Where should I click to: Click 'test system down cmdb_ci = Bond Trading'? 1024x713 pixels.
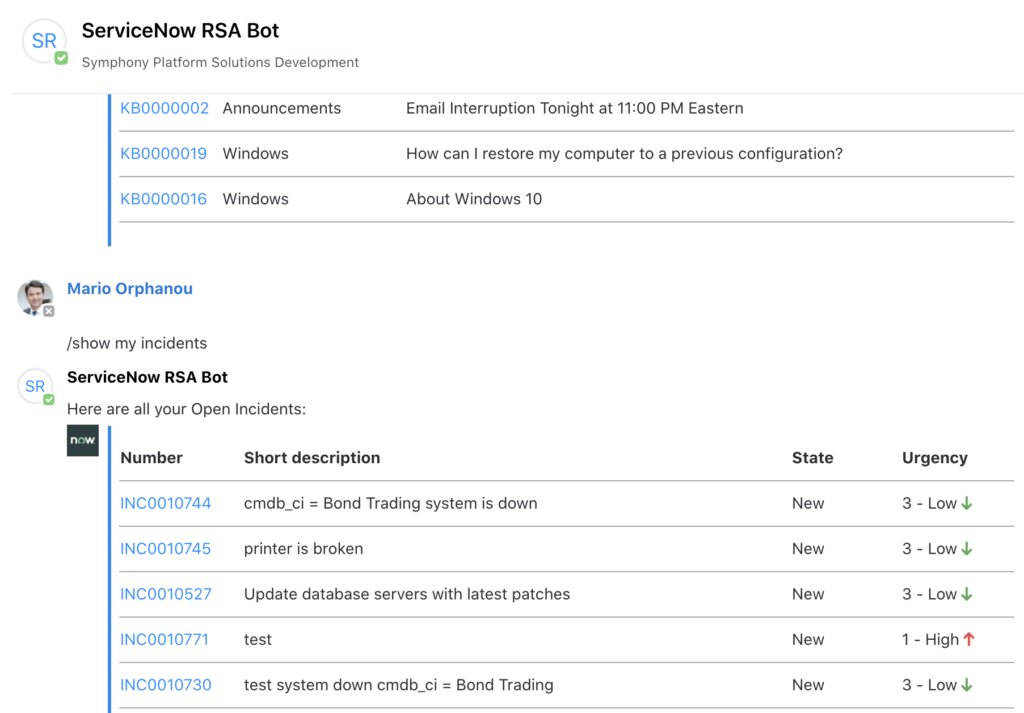[x=398, y=685]
